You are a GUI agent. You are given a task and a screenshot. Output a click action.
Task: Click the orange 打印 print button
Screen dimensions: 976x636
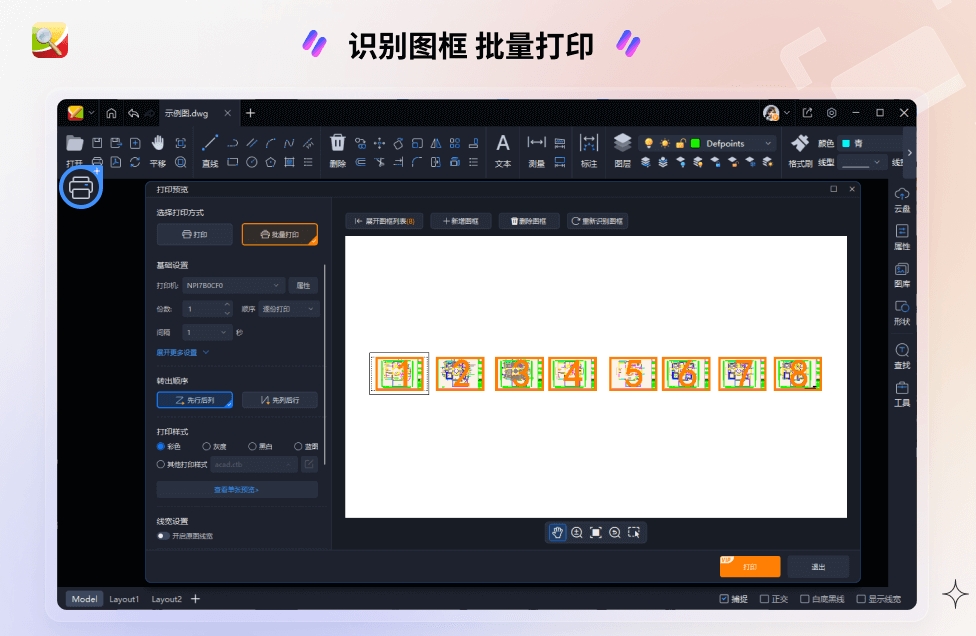click(x=748, y=566)
